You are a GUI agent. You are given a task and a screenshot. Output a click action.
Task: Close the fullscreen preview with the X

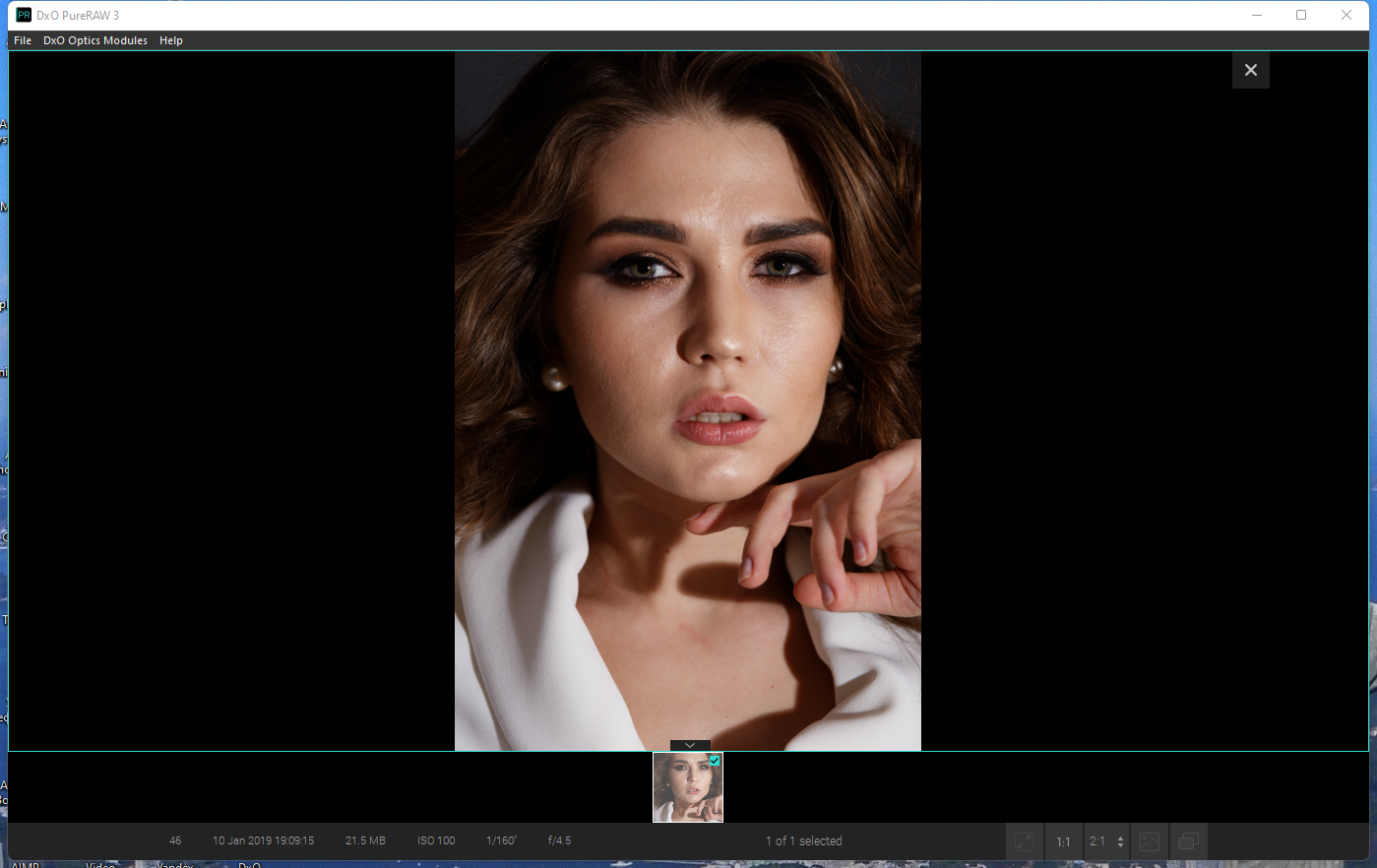point(1250,70)
